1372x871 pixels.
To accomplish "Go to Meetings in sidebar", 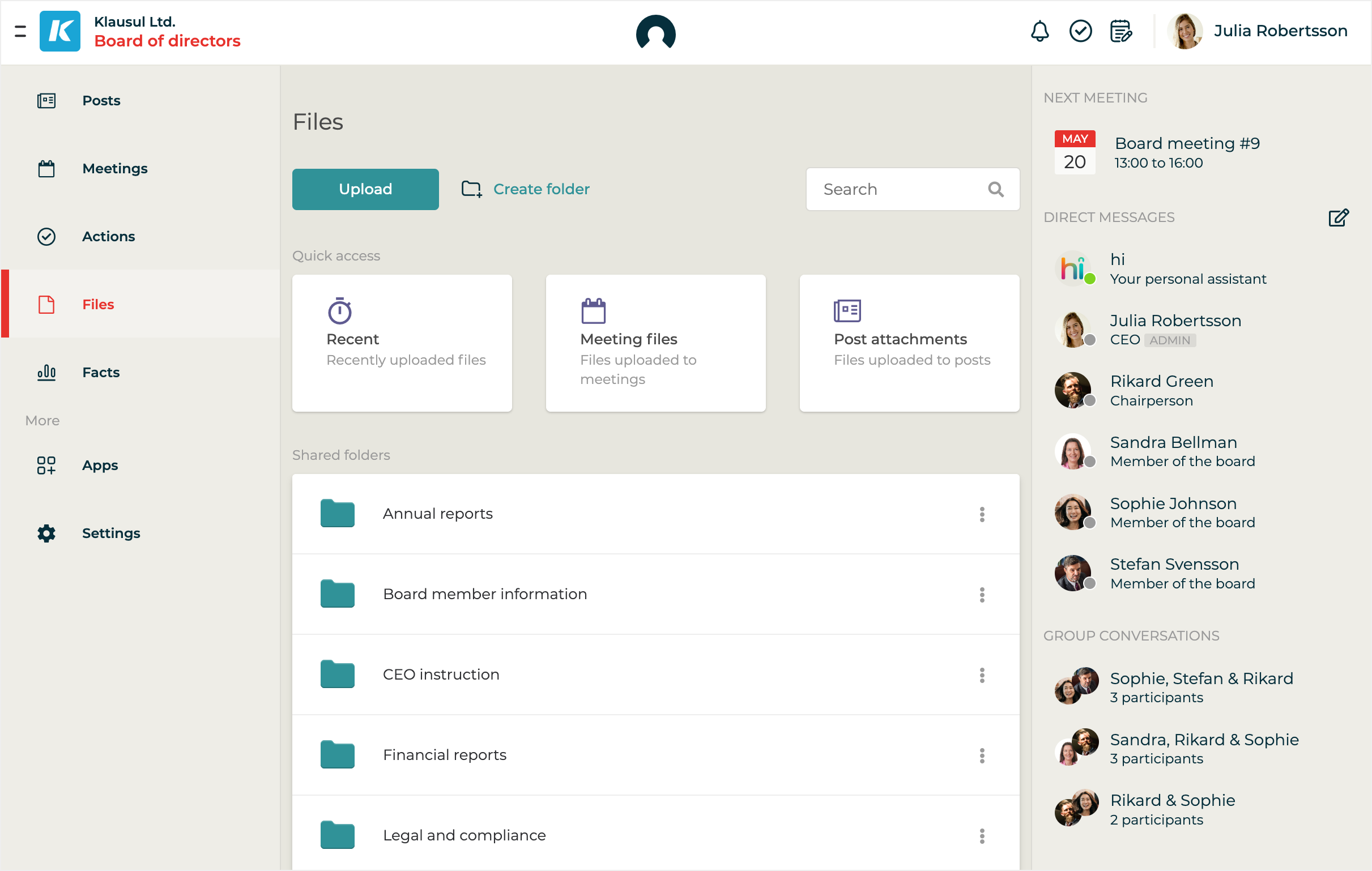I will pos(114,169).
